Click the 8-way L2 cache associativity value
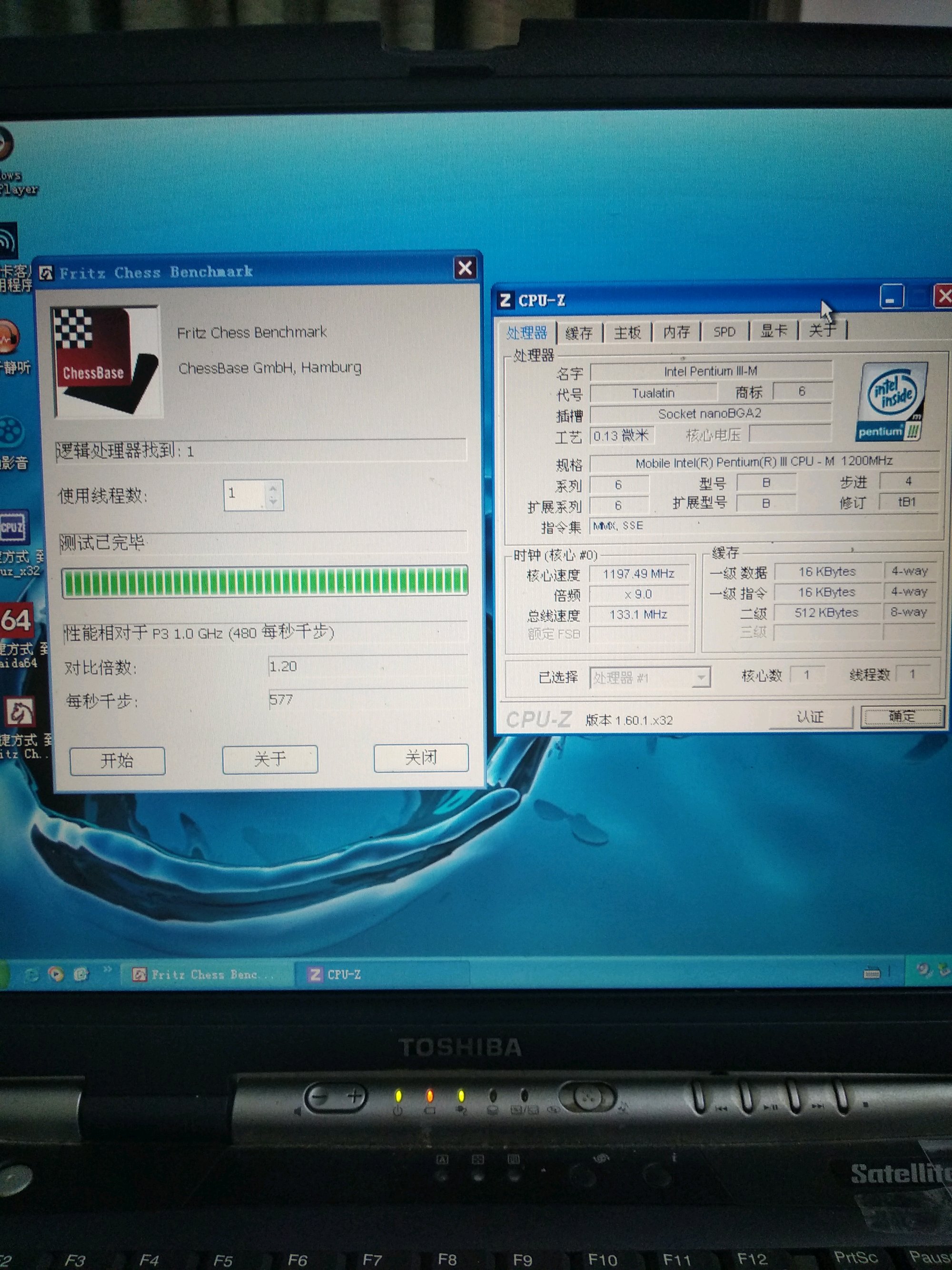The image size is (952, 1270). [x=909, y=612]
